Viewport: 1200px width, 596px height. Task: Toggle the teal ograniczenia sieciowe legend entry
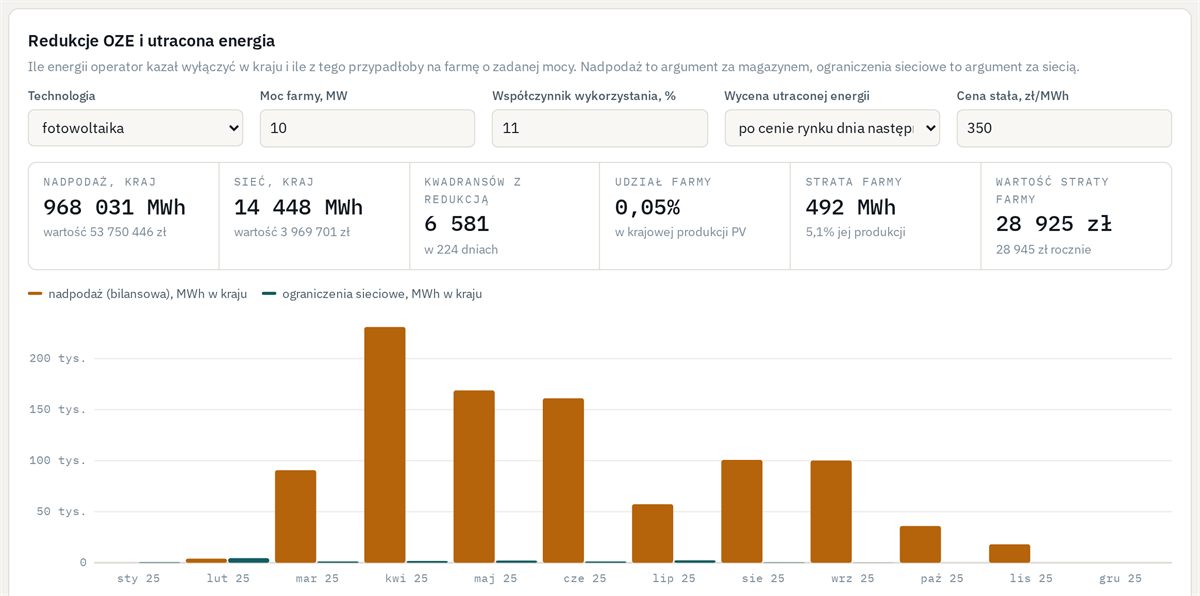click(x=372, y=294)
